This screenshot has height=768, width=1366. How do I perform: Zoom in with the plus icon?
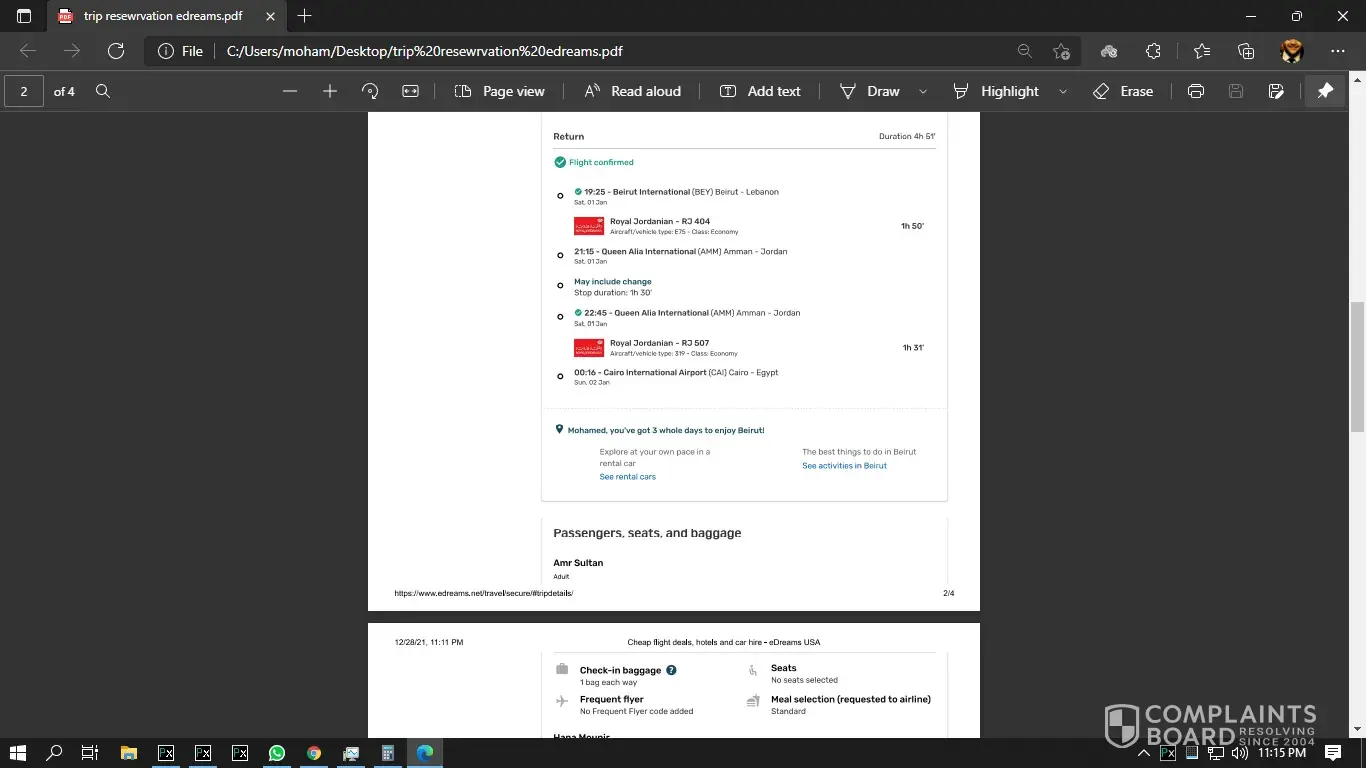coord(330,91)
